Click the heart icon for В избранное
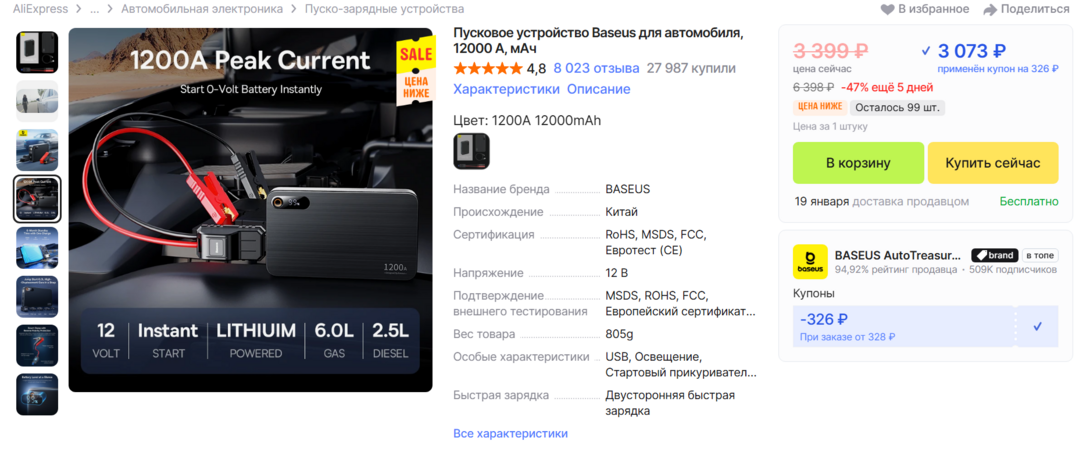 [x=887, y=9]
